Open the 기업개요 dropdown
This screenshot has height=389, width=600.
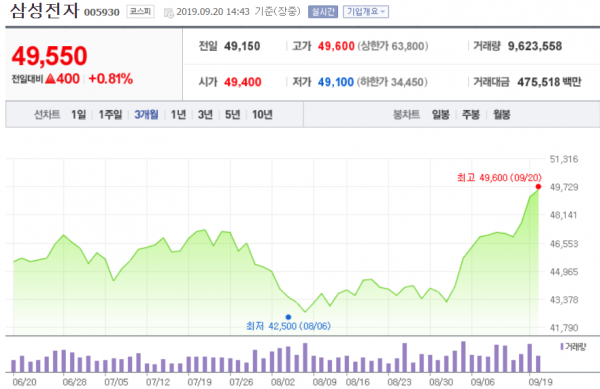(366, 12)
